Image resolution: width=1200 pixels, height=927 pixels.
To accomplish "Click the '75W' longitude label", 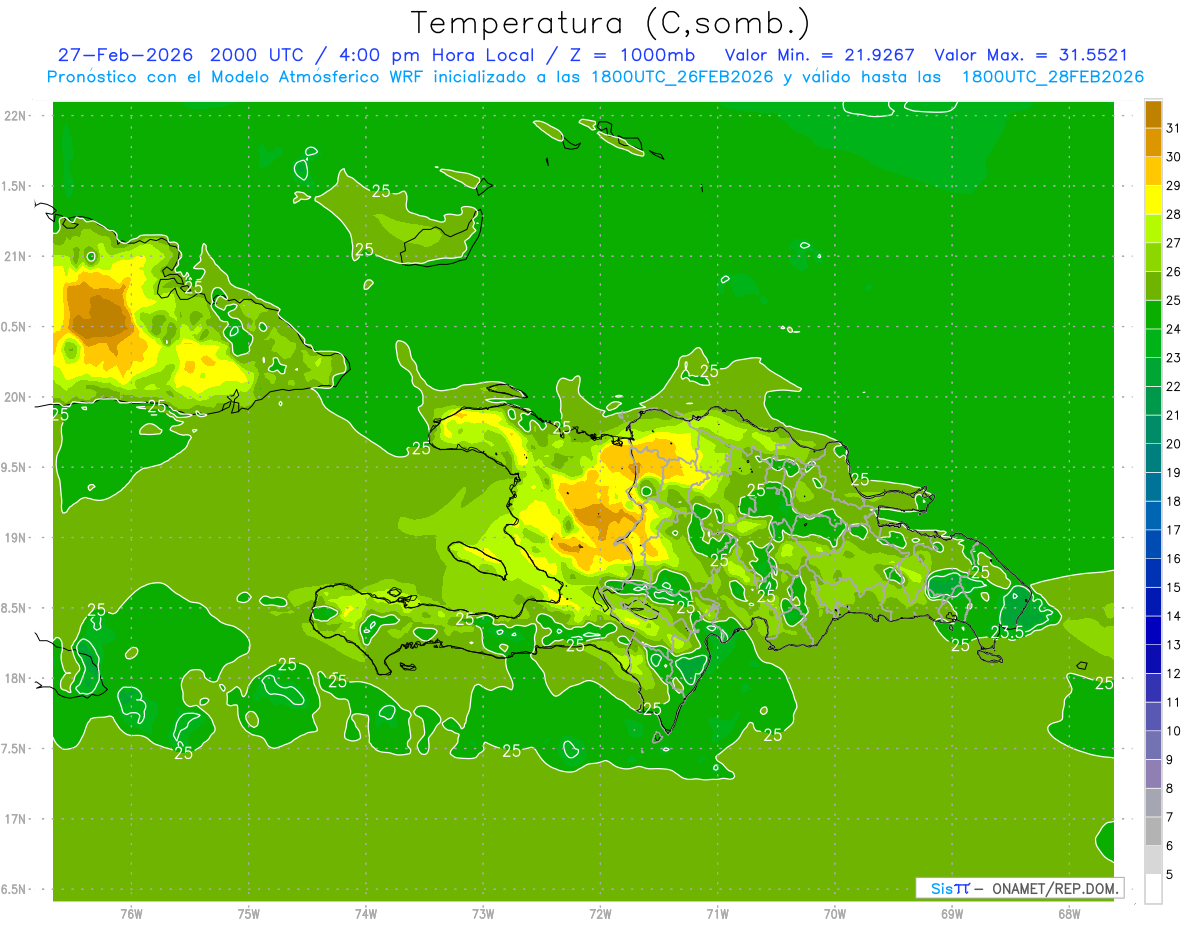I will coord(248,913).
